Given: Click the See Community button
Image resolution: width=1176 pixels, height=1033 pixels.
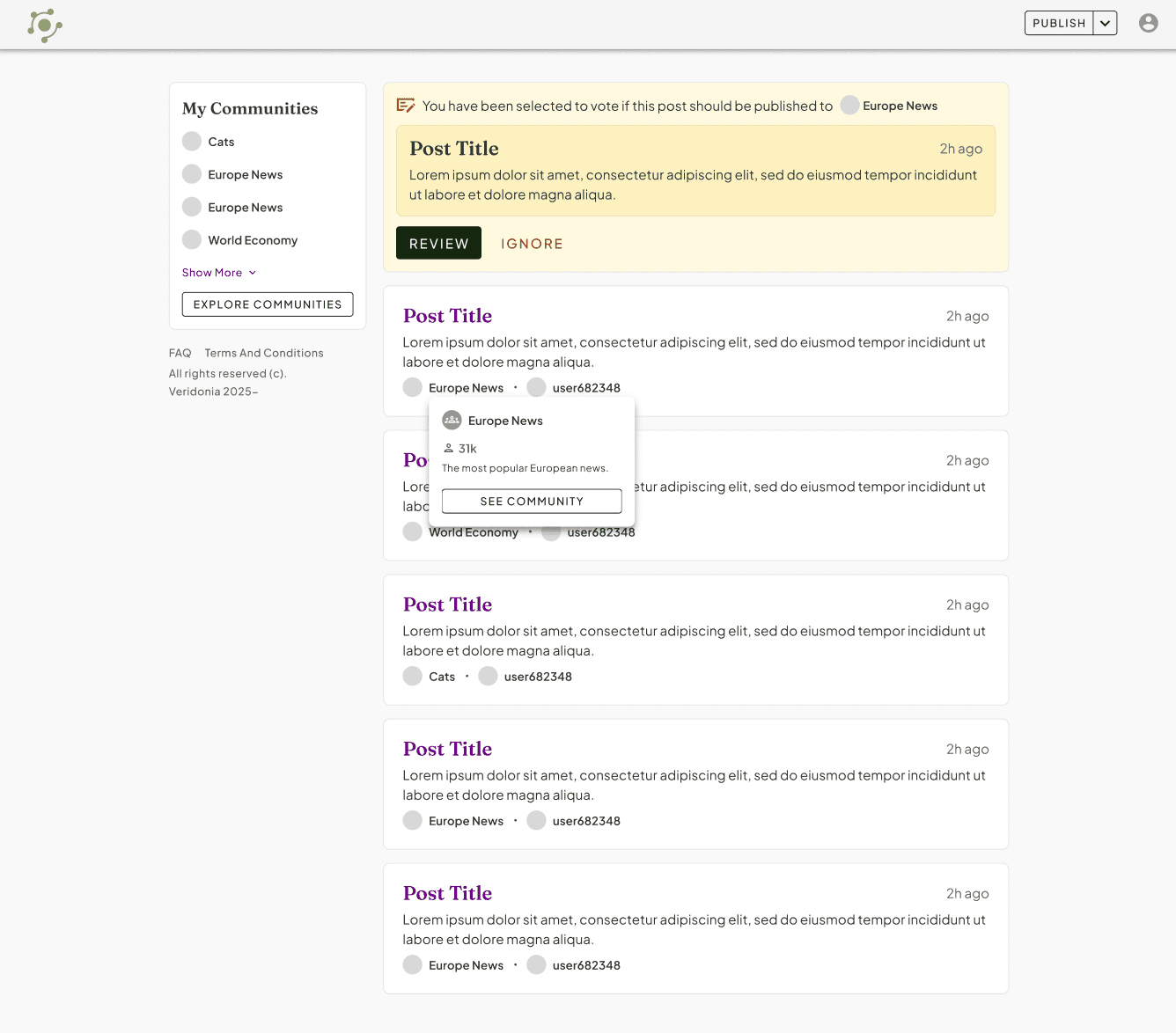Looking at the screenshot, I should click(532, 502).
